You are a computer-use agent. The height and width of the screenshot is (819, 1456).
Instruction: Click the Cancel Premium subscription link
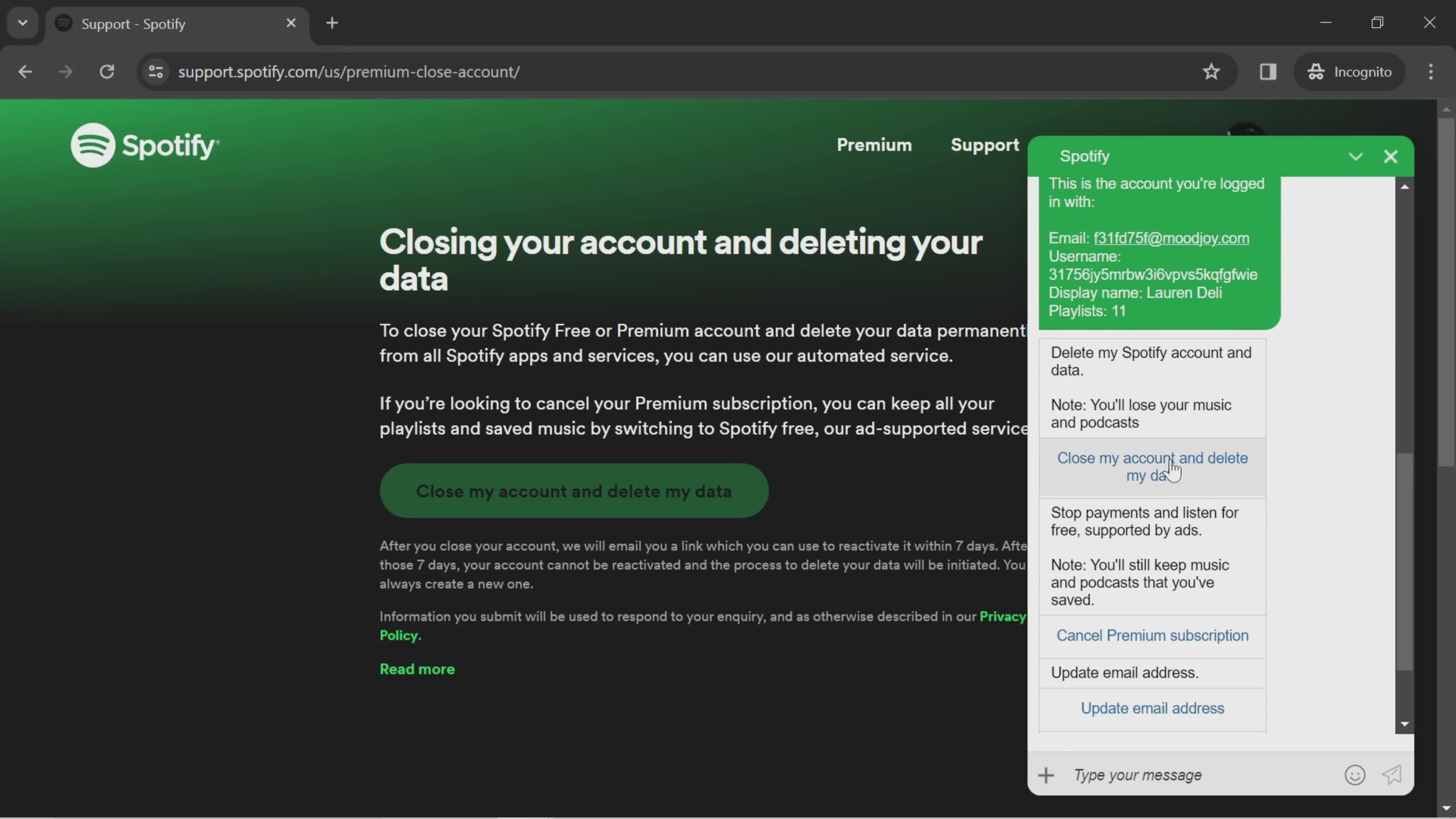tap(1153, 635)
